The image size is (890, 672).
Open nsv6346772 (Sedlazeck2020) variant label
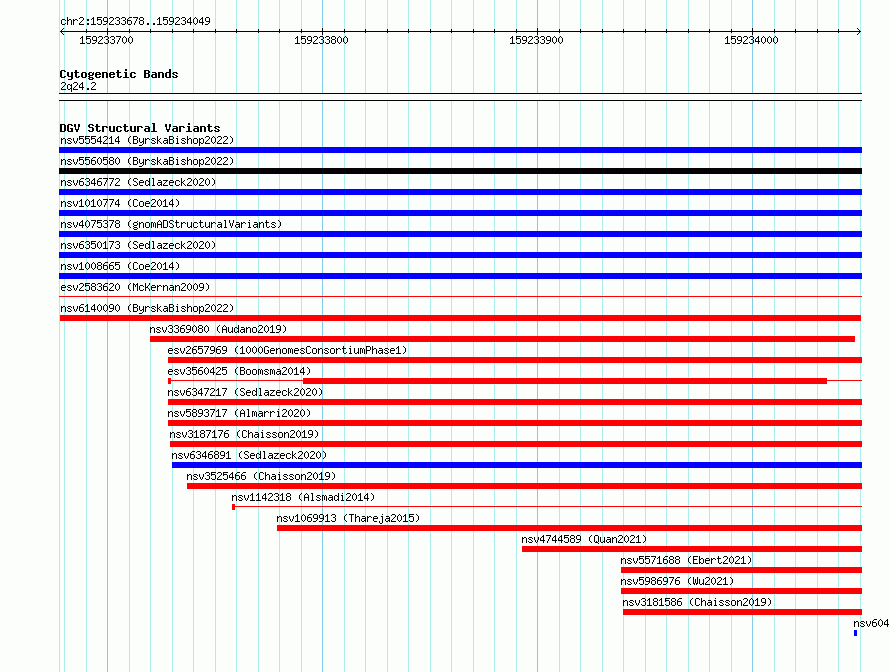138,182
